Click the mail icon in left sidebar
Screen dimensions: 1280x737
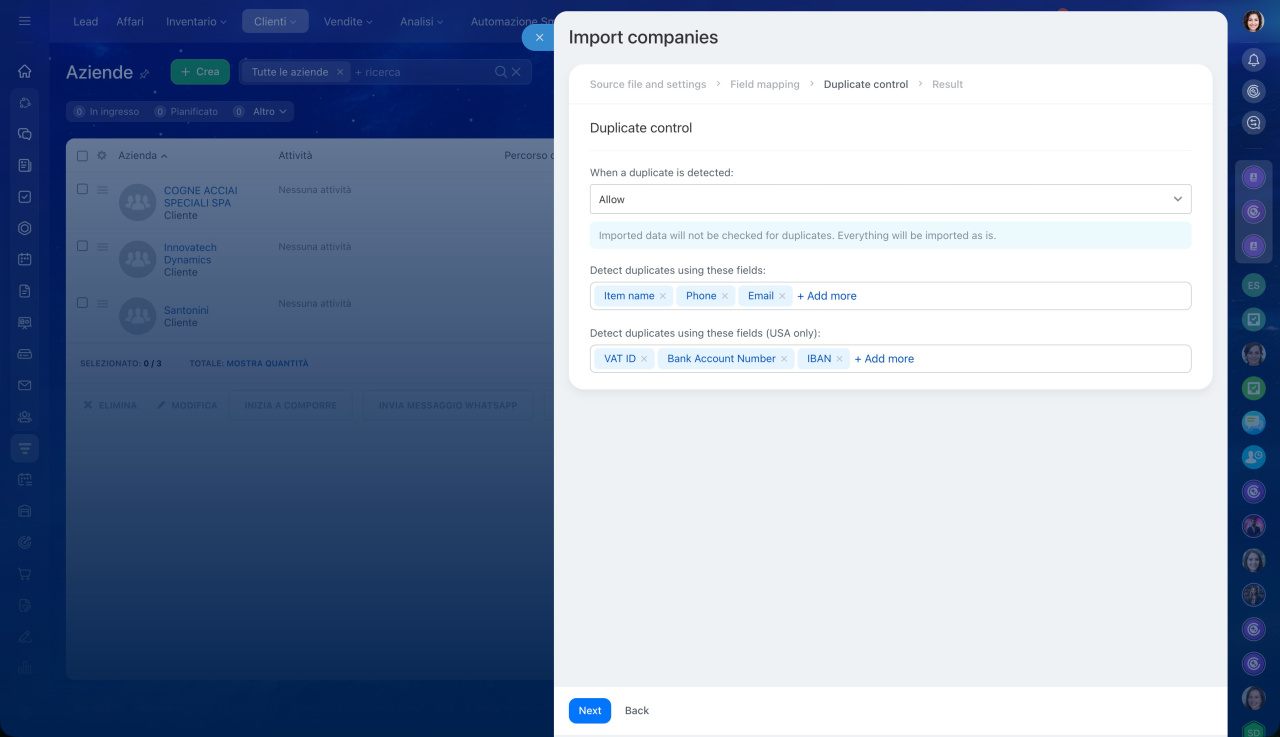[x=25, y=385]
